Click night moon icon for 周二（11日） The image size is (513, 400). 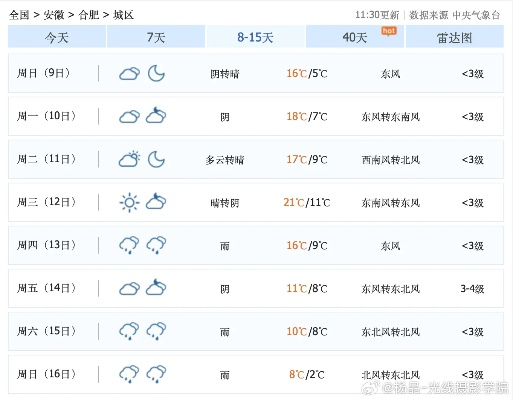click(156, 159)
